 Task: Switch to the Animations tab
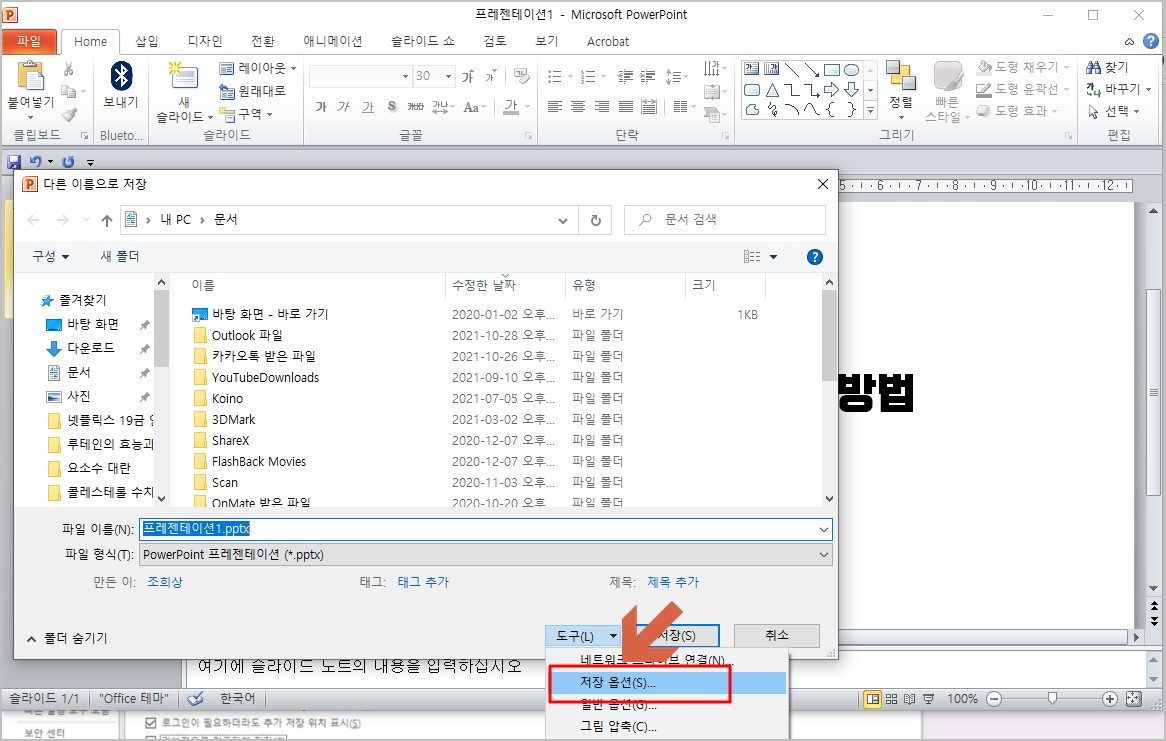pos(332,42)
